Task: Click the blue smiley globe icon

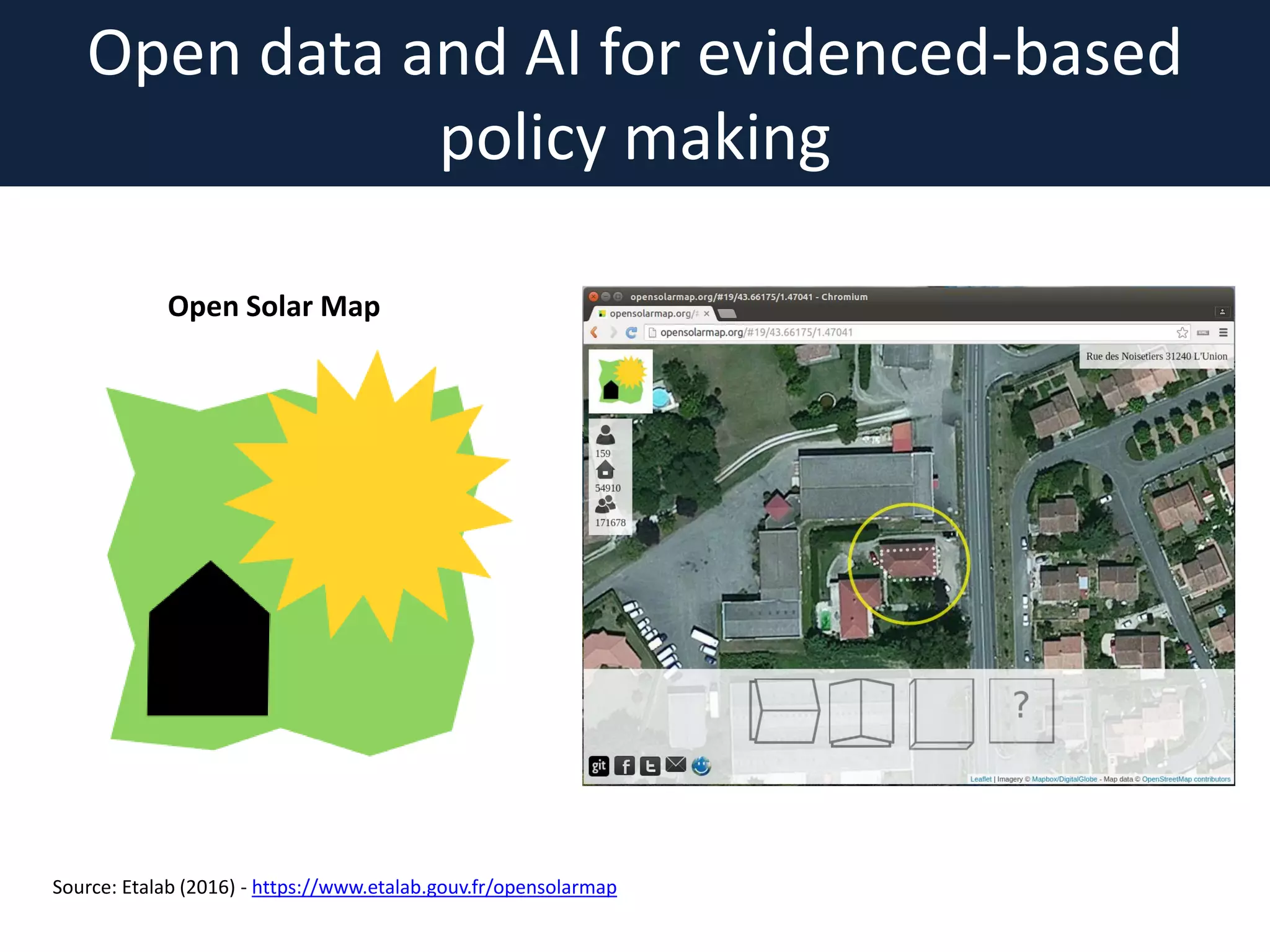Action: [701, 766]
